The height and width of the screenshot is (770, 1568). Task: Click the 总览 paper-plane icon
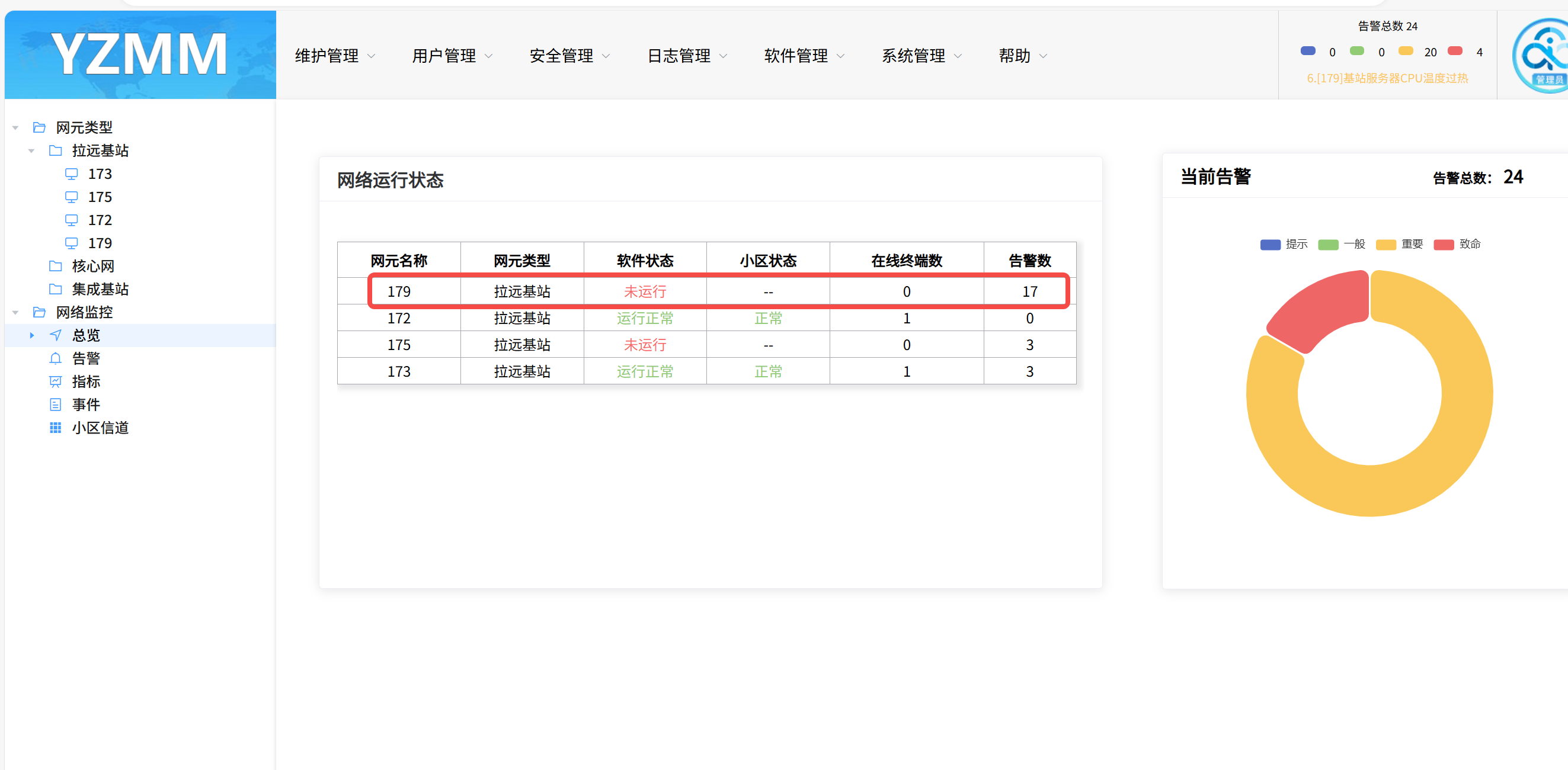[x=55, y=335]
